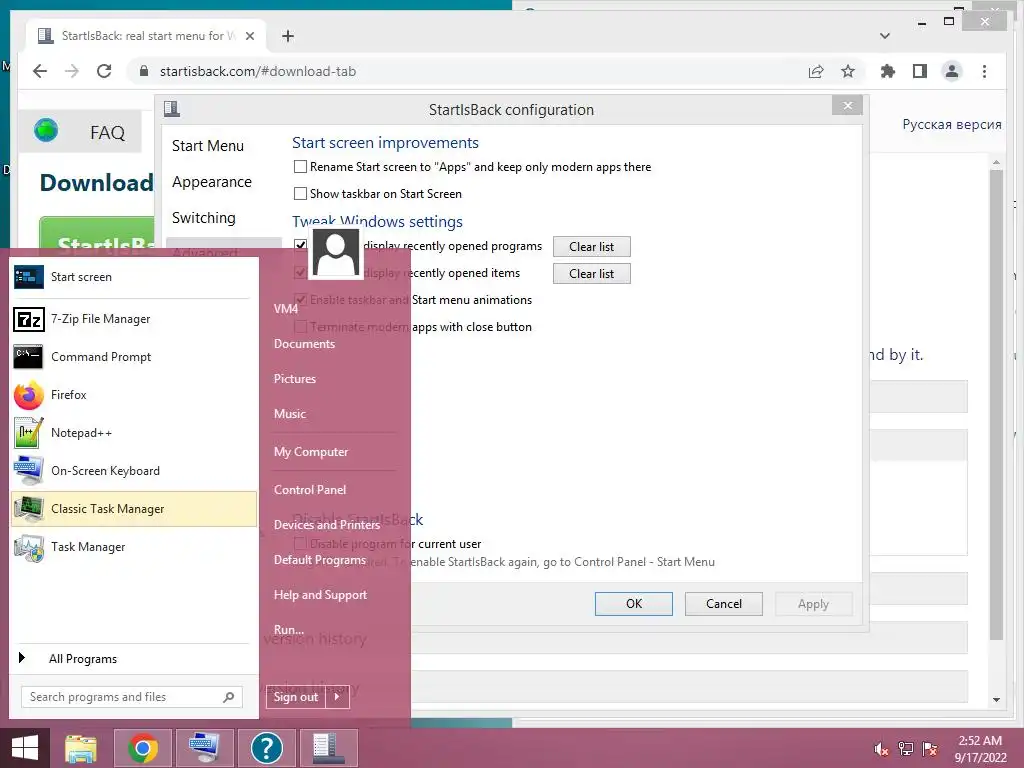
Task: Open Chrome three-dot menu
Action: (984, 71)
